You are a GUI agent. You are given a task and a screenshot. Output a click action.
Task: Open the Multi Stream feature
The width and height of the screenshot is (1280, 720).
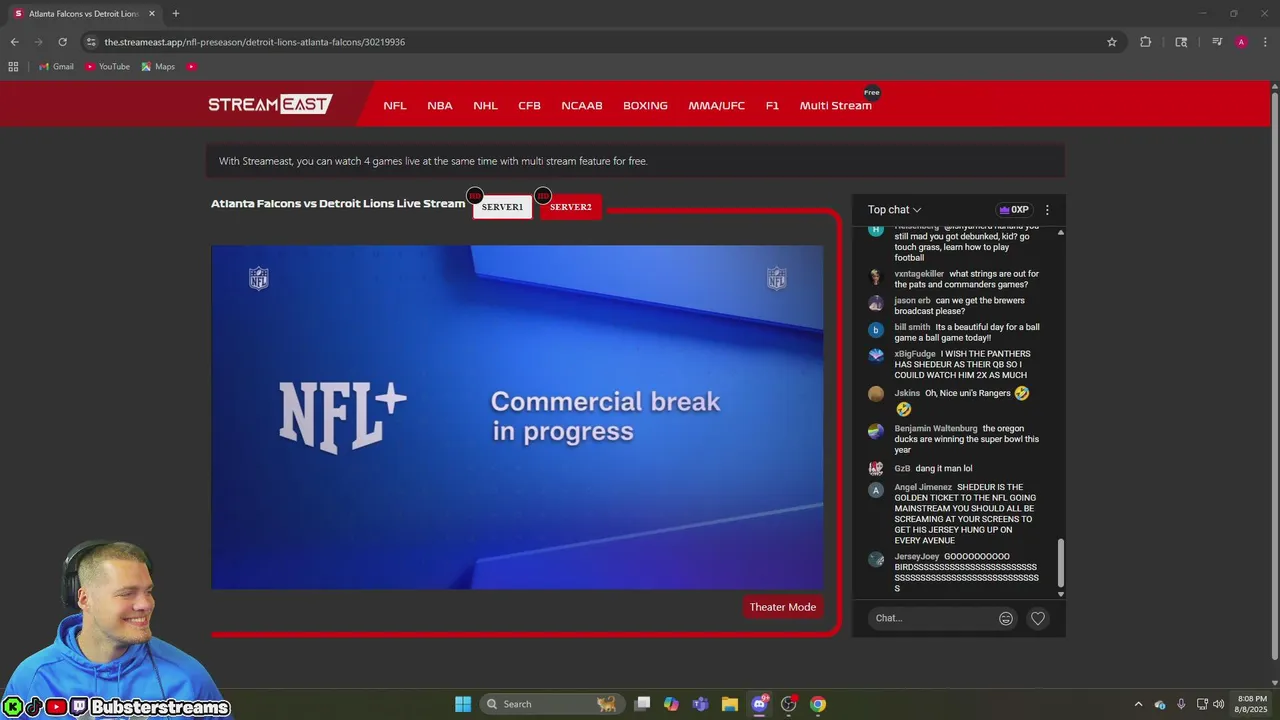tap(836, 105)
